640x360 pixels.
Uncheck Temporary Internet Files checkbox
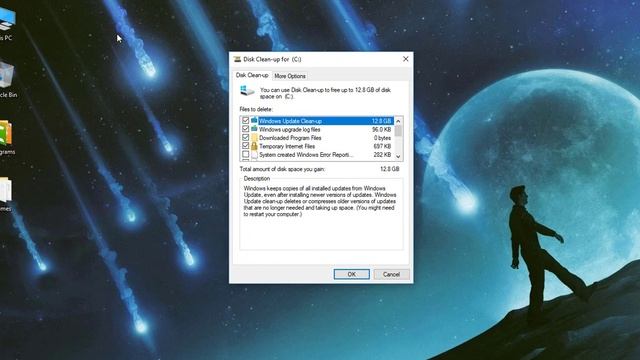click(x=245, y=146)
